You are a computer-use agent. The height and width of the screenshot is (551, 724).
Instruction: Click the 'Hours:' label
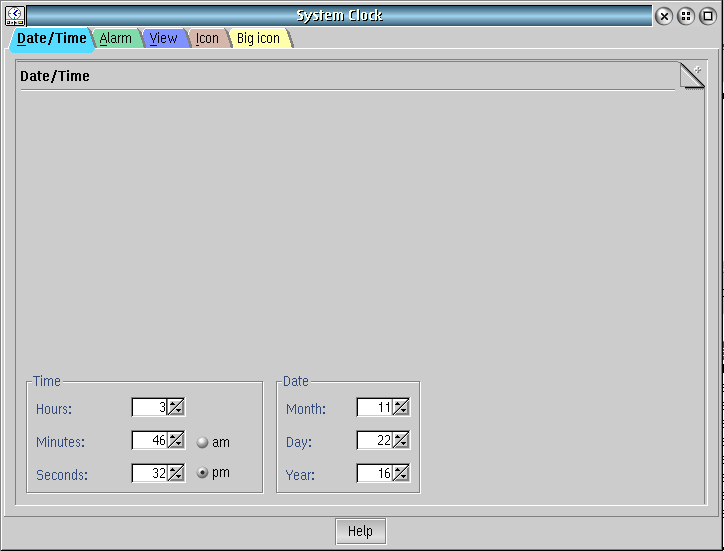click(54, 409)
